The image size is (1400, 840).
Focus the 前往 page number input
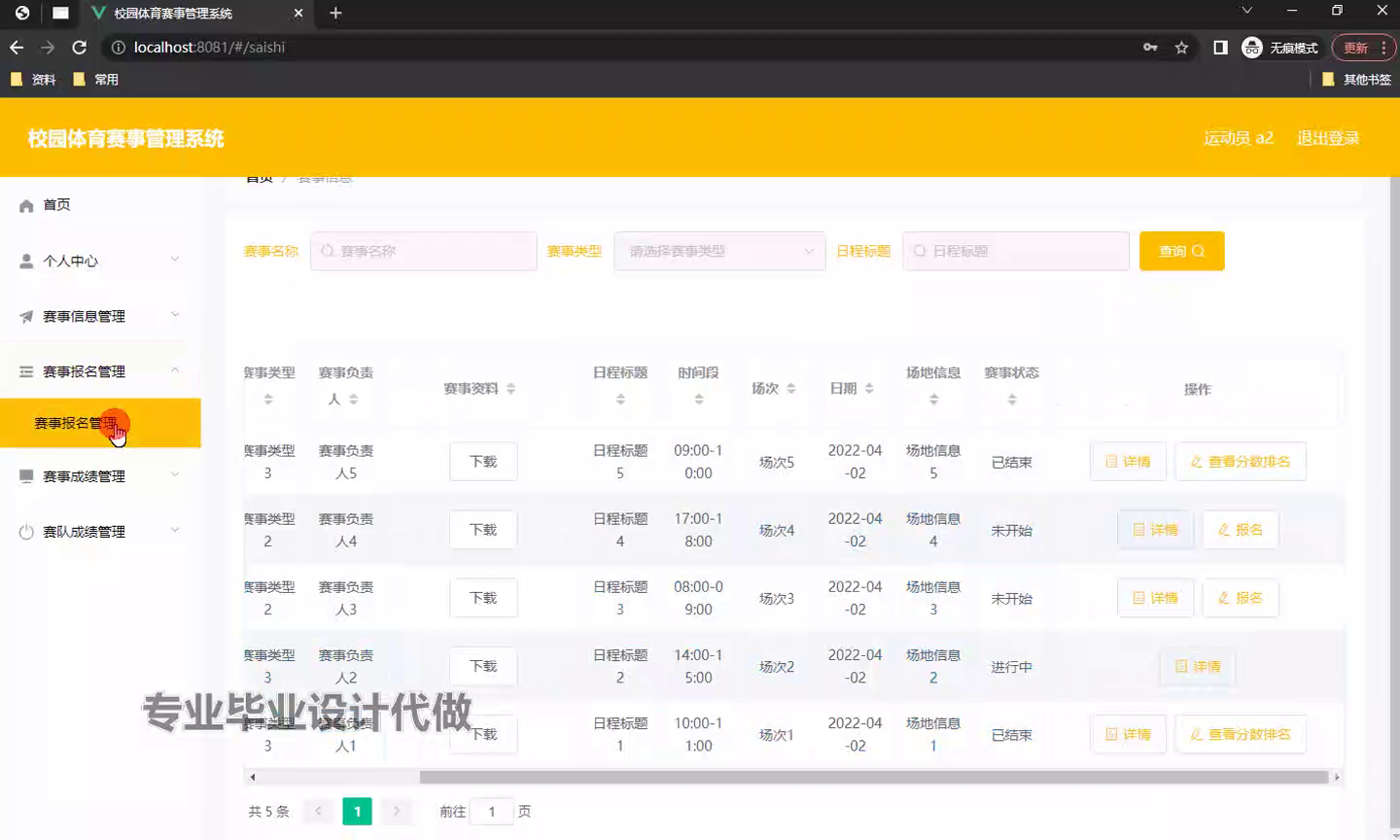click(492, 811)
